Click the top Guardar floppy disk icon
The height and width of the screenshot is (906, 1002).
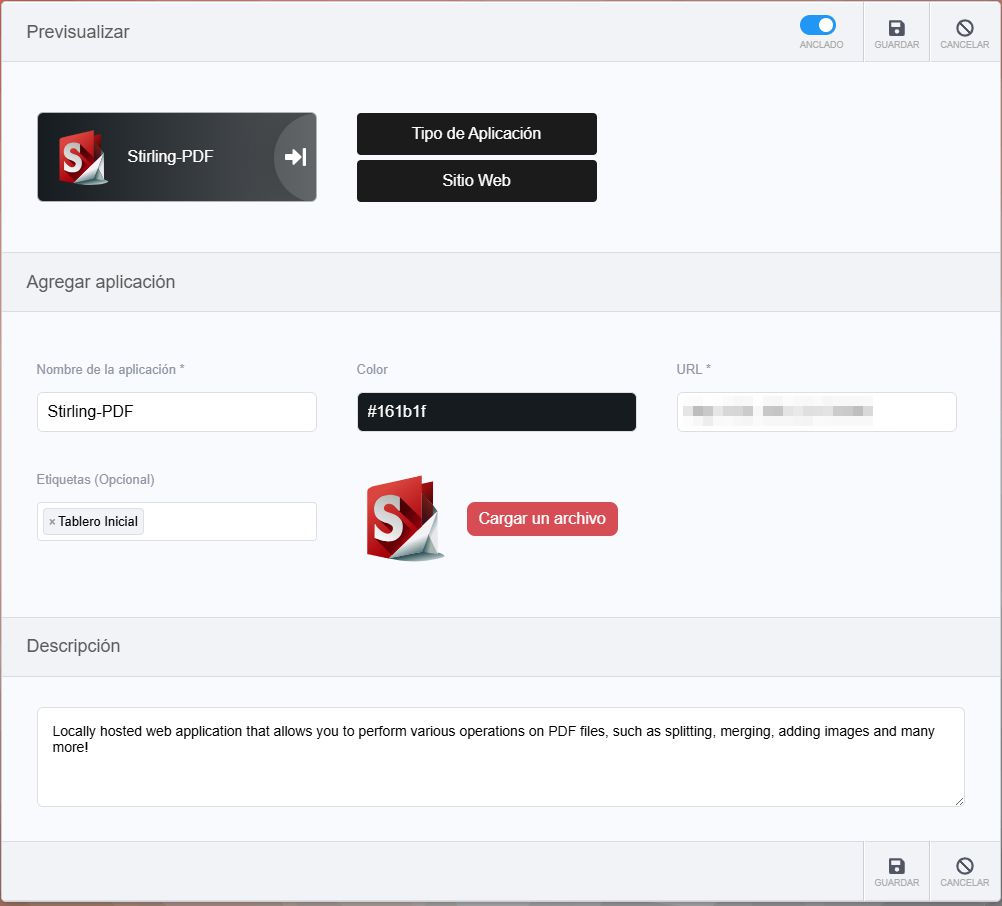coord(896,29)
